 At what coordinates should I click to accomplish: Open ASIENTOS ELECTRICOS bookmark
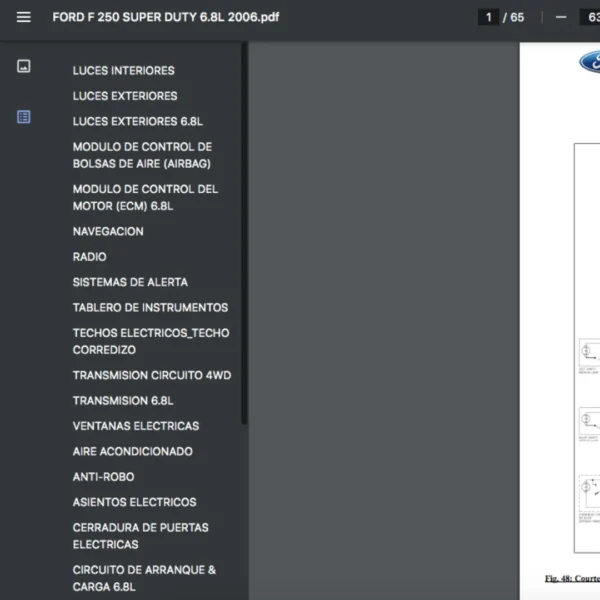pyautogui.click(x=135, y=502)
